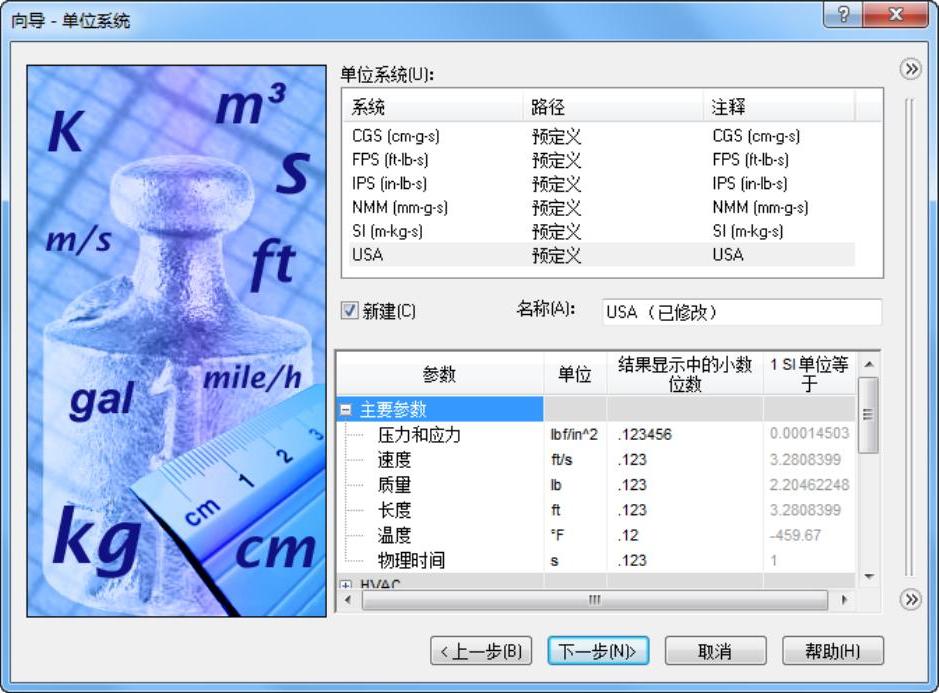939x693 pixels.
Task: Close the unit system wizard dialog
Action: [896, 14]
